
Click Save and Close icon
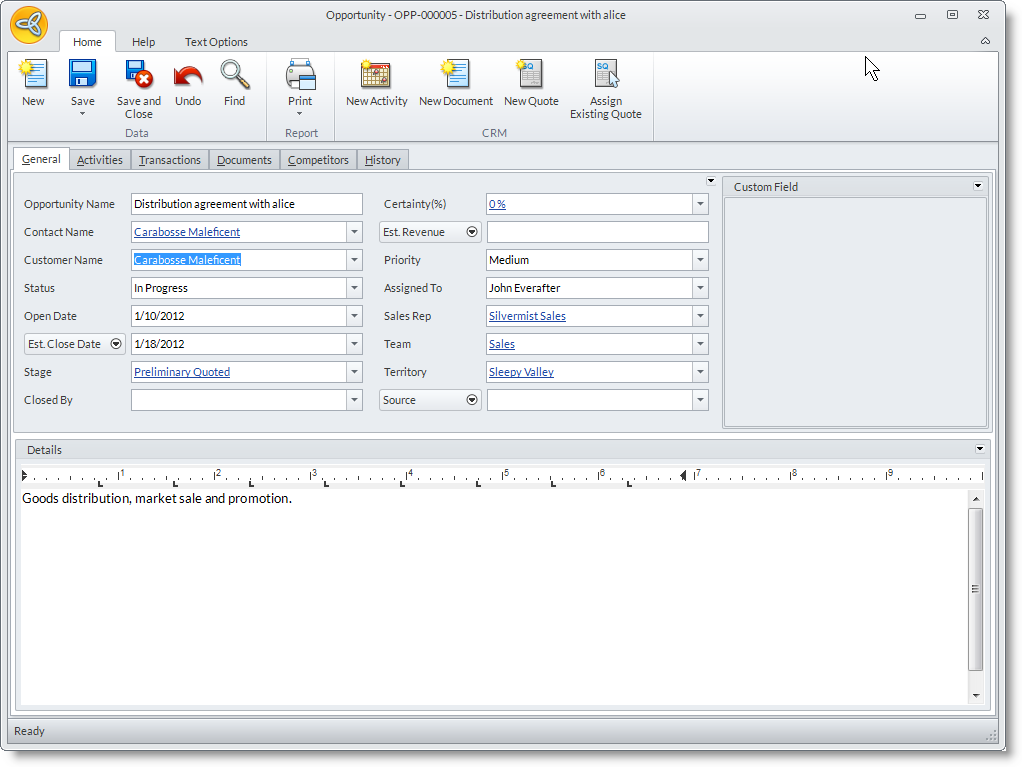coord(138,75)
